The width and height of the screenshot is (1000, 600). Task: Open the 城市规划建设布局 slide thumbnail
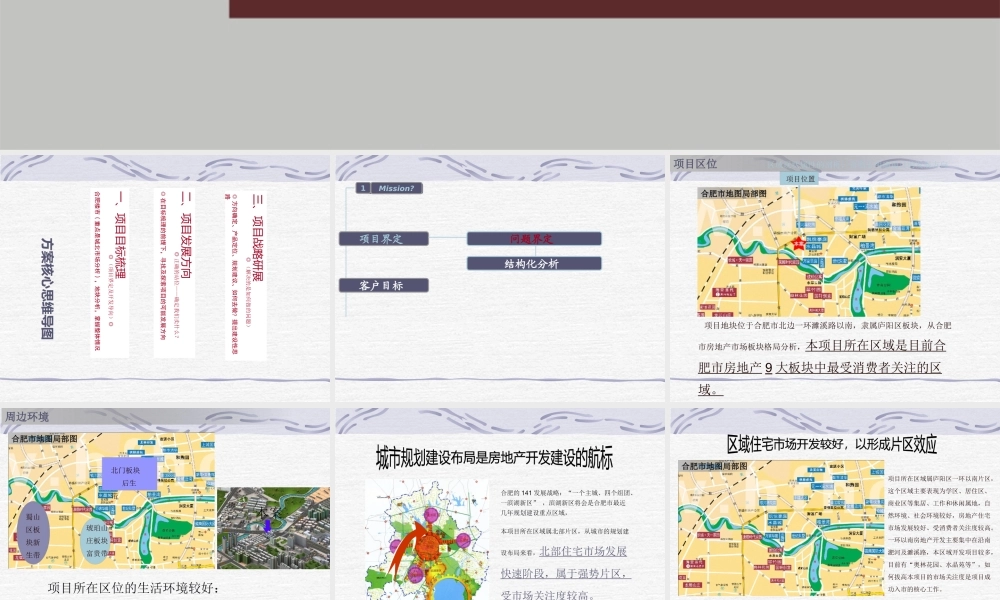500,504
